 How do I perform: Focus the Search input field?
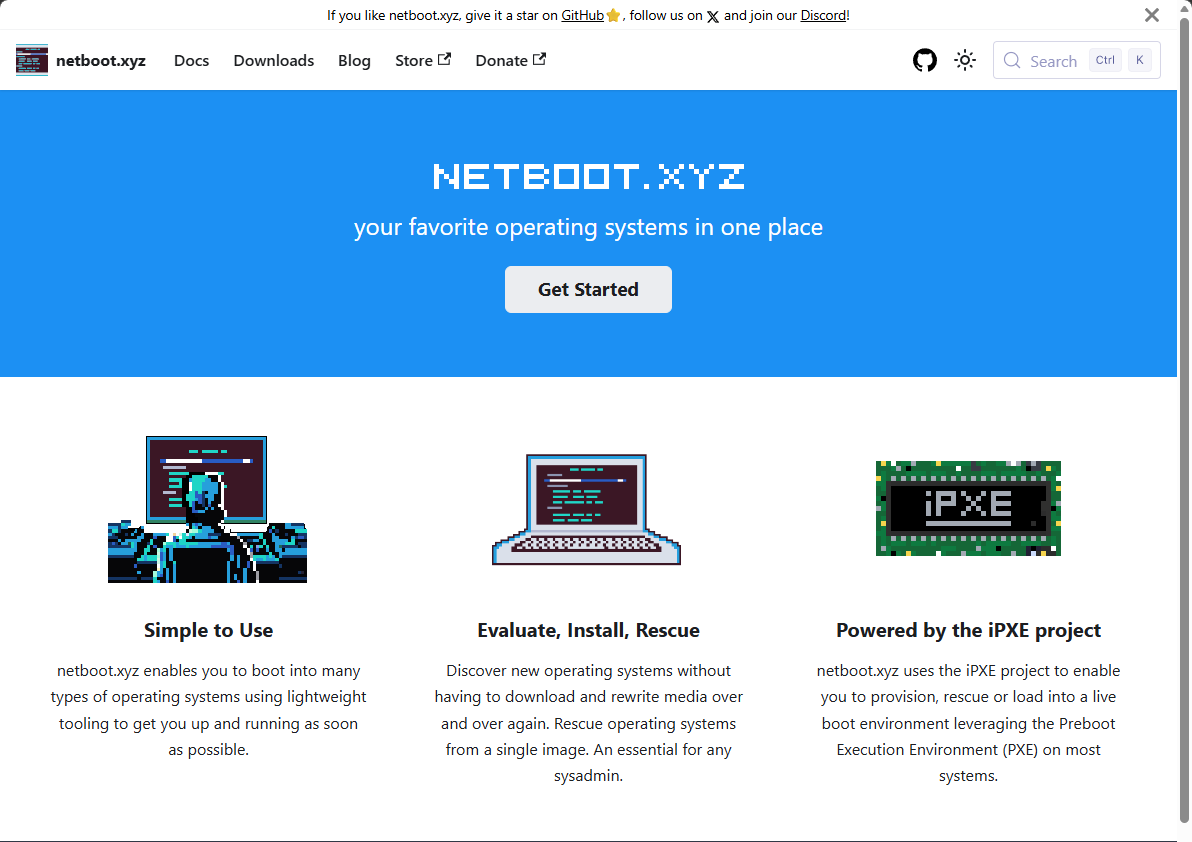1076,60
